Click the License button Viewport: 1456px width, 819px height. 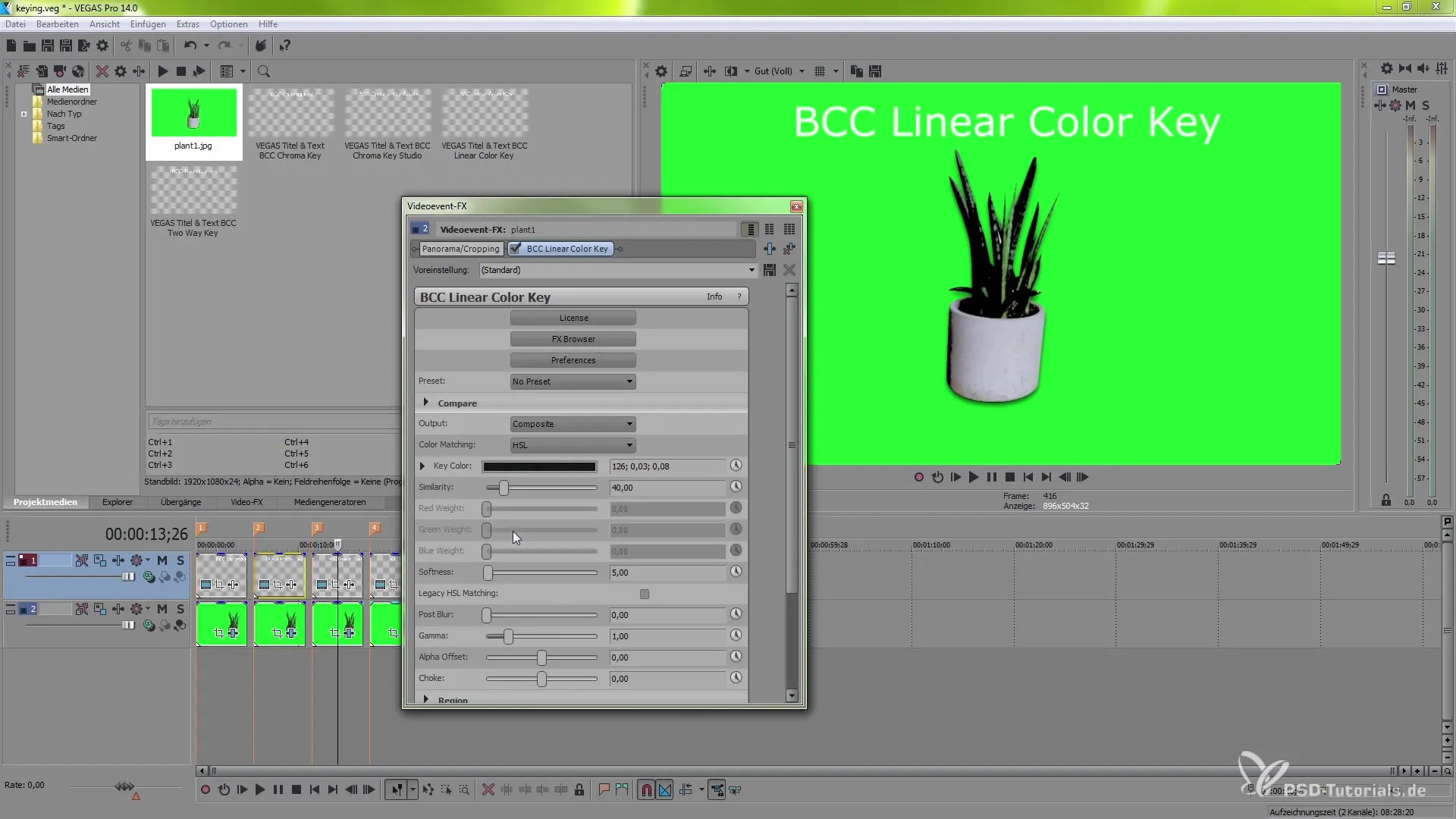573,318
